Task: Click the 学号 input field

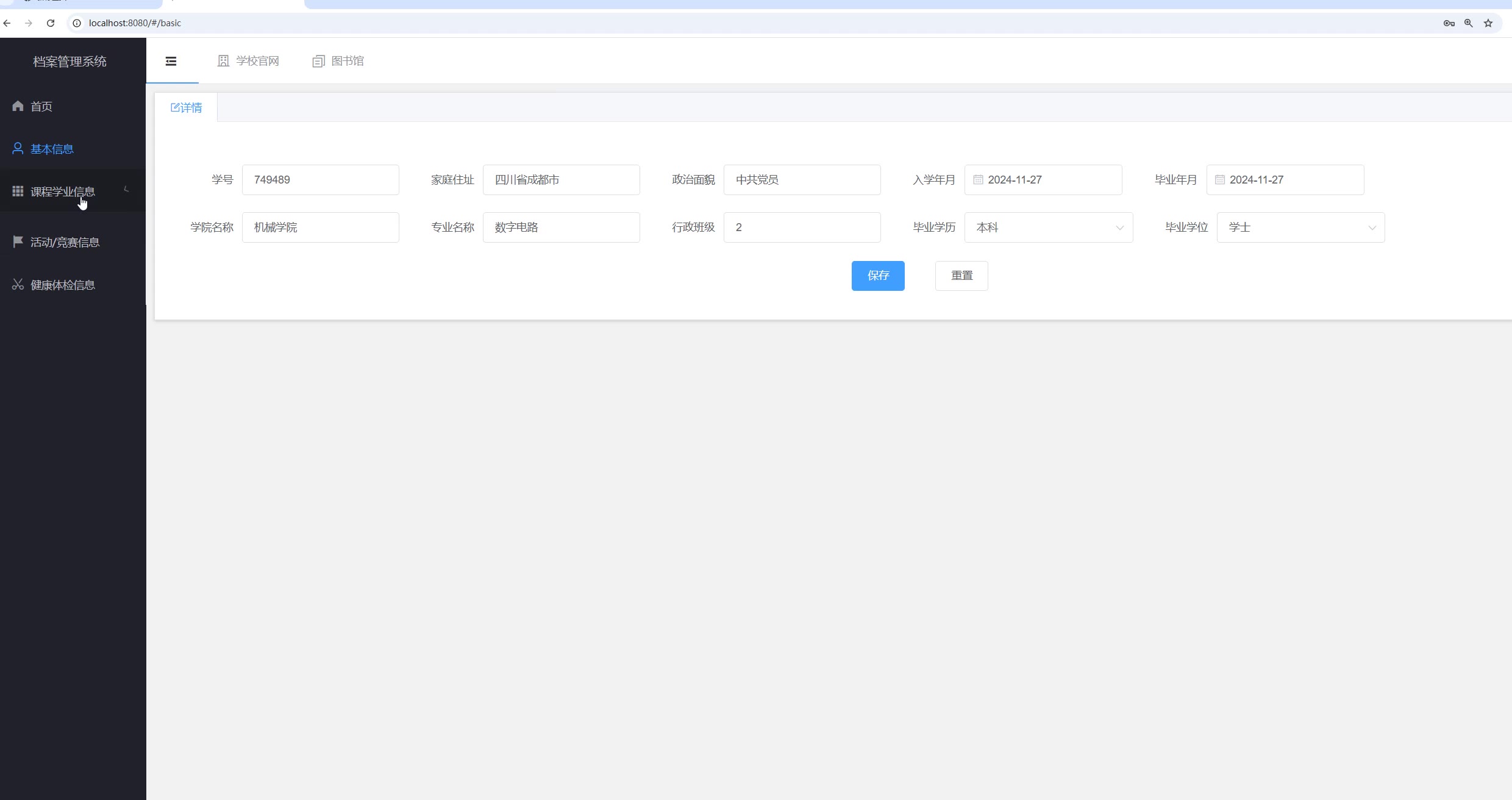Action: pyautogui.click(x=320, y=180)
